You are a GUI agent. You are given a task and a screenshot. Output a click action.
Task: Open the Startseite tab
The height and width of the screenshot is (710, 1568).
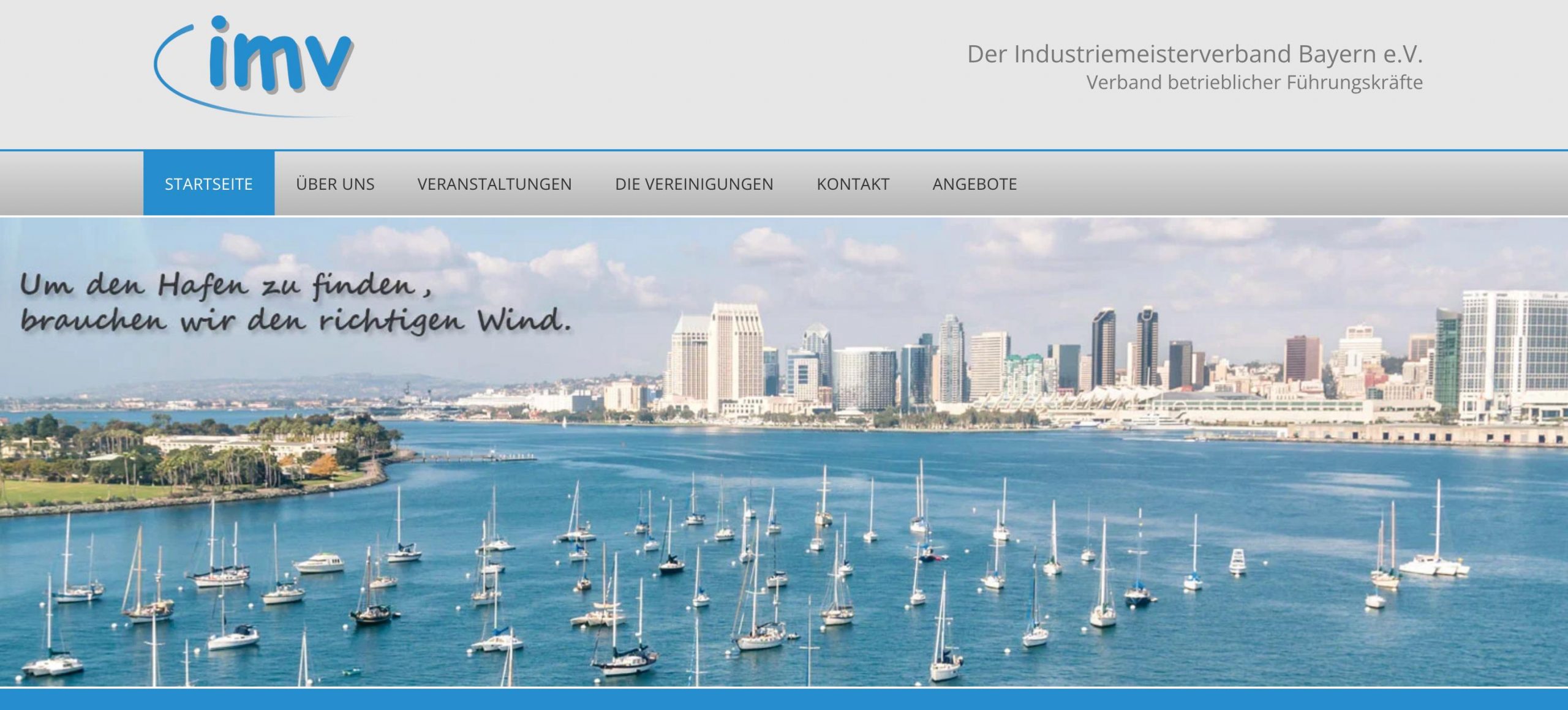(x=208, y=184)
